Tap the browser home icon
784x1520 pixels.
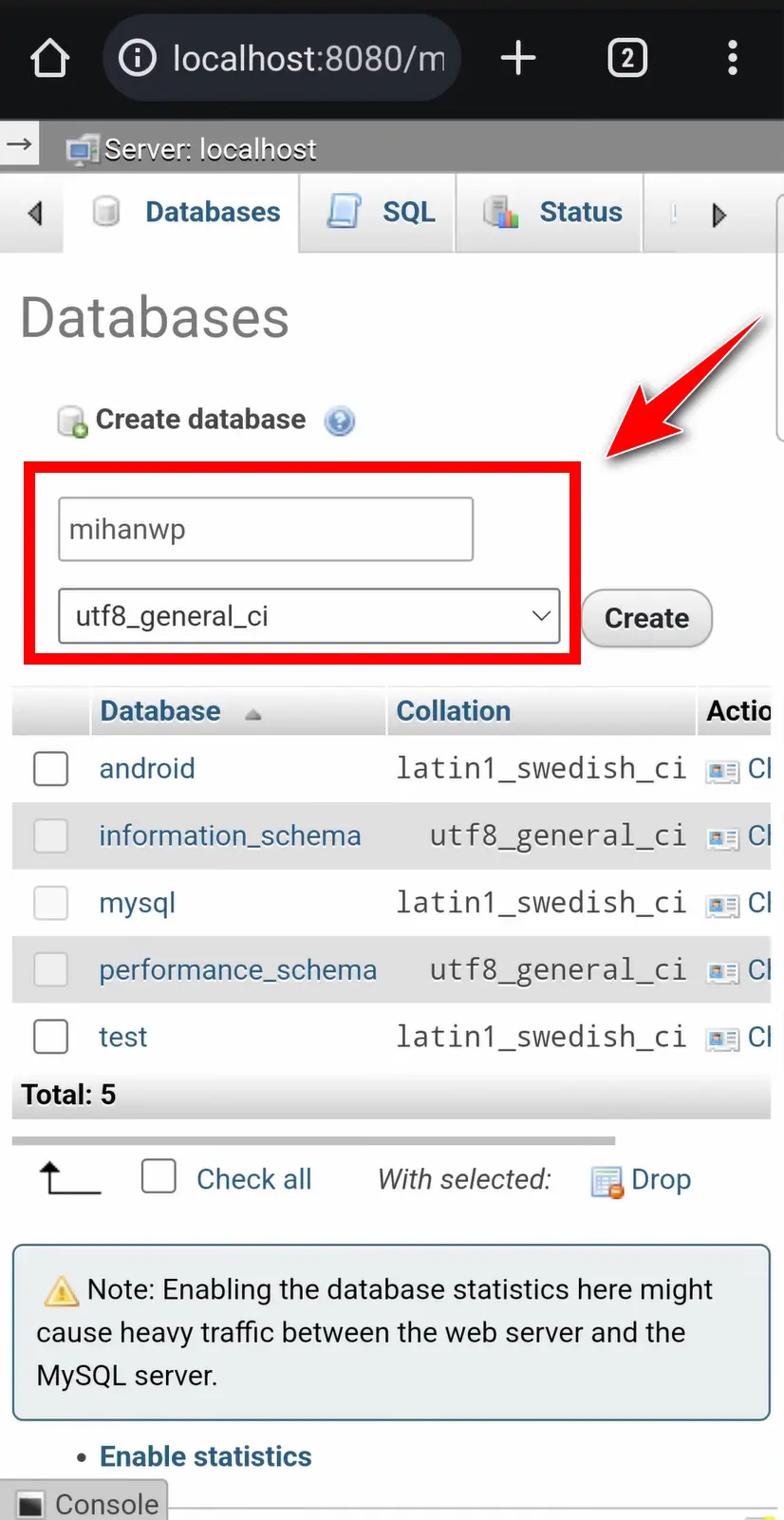point(49,59)
